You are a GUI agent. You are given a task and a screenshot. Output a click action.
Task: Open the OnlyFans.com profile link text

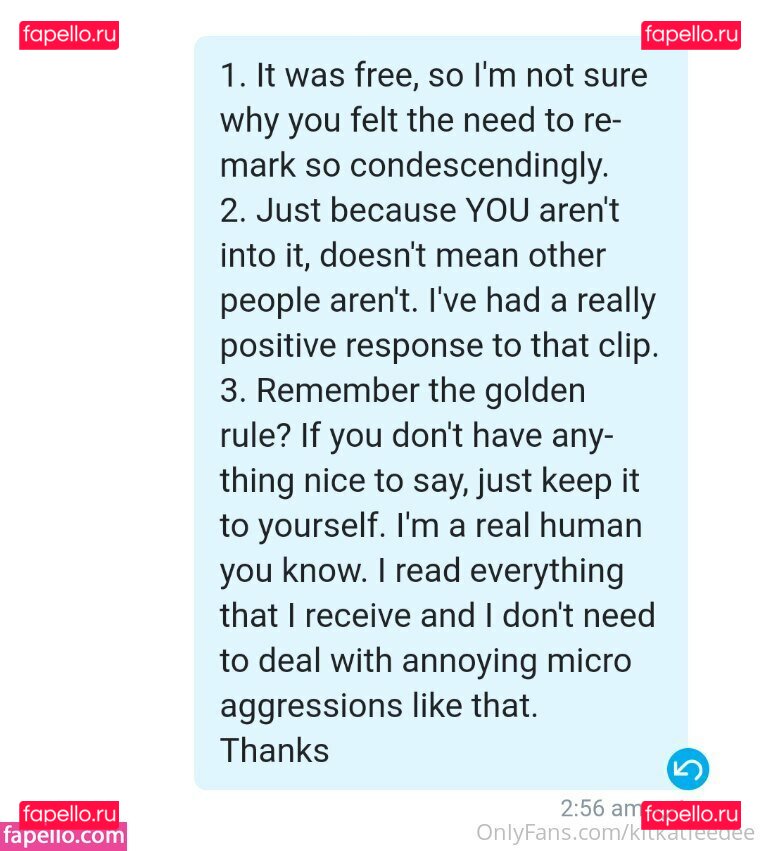coord(615,833)
